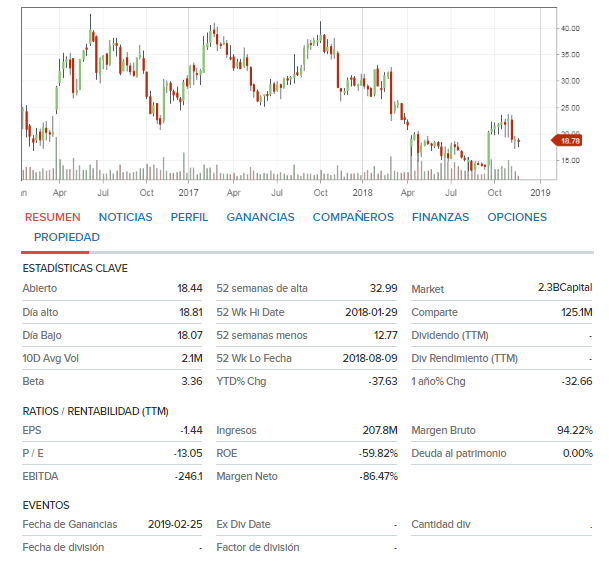This screenshot has height=576, width=609.
Task: Open the PERFIL tab
Action: (x=189, y=217)
